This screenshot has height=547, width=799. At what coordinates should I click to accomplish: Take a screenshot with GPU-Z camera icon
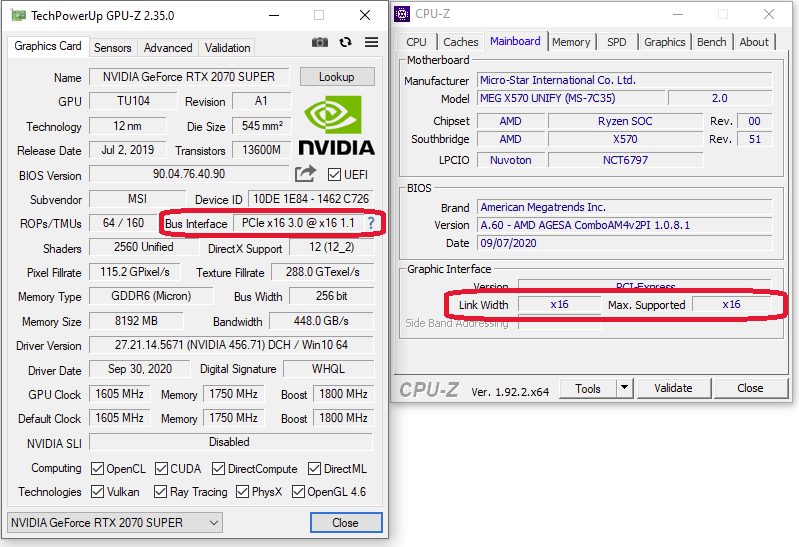point(319,42)
